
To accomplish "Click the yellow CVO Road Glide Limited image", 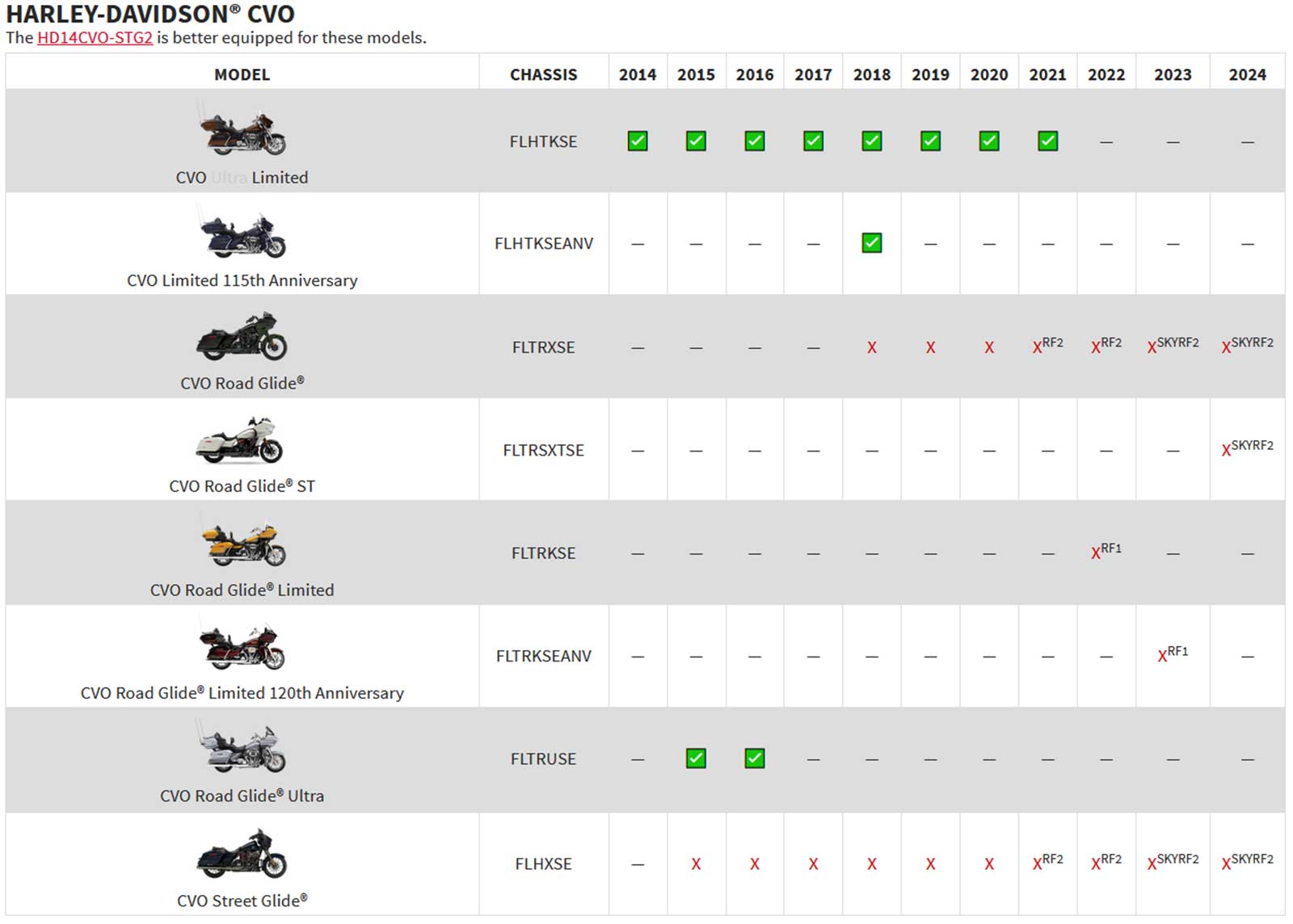I will (242, 544).
